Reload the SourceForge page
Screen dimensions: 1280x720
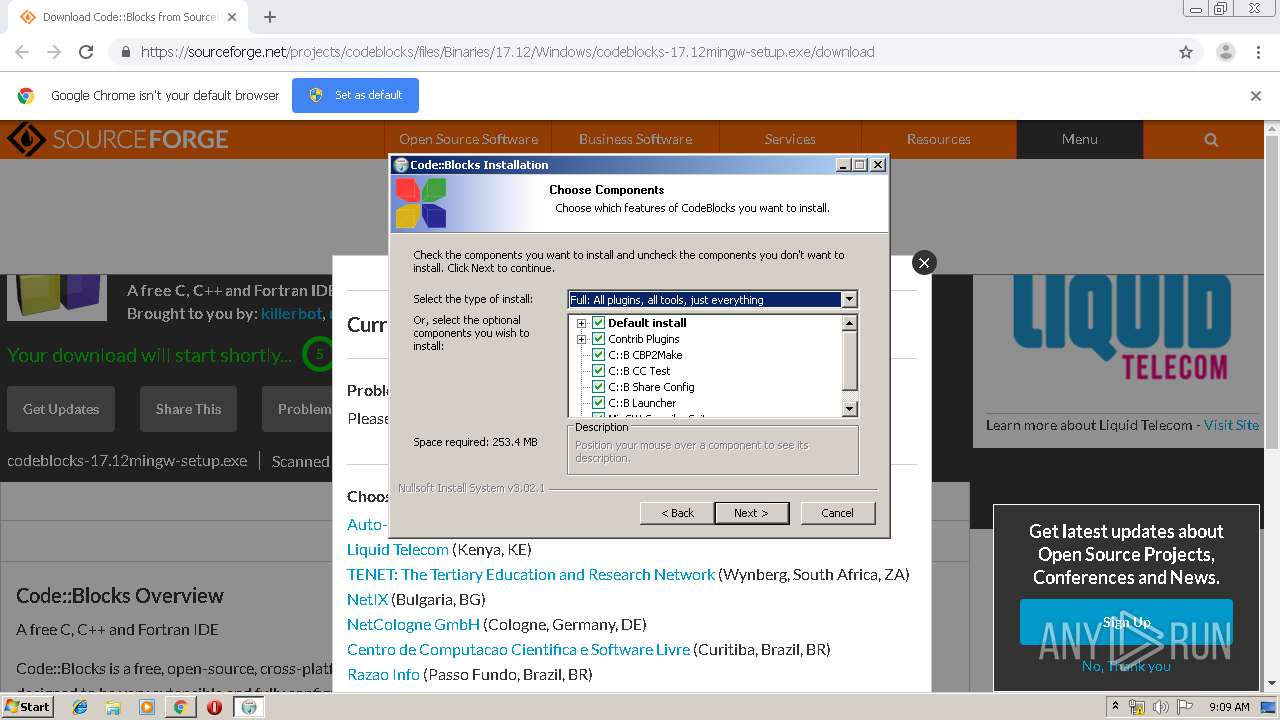(86, 52)
